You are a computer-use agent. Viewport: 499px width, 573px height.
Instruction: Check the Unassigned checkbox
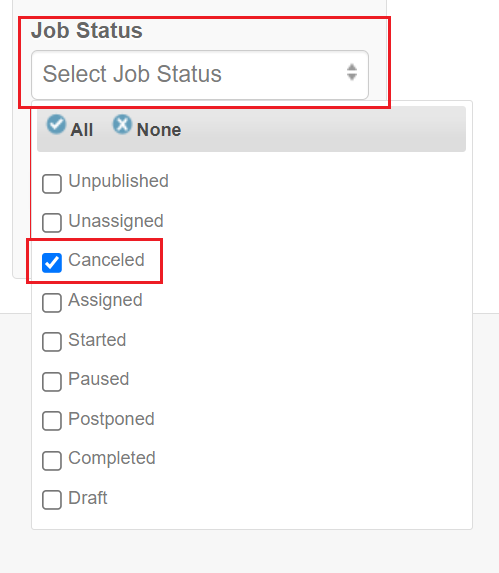click(x=52, y=223)
